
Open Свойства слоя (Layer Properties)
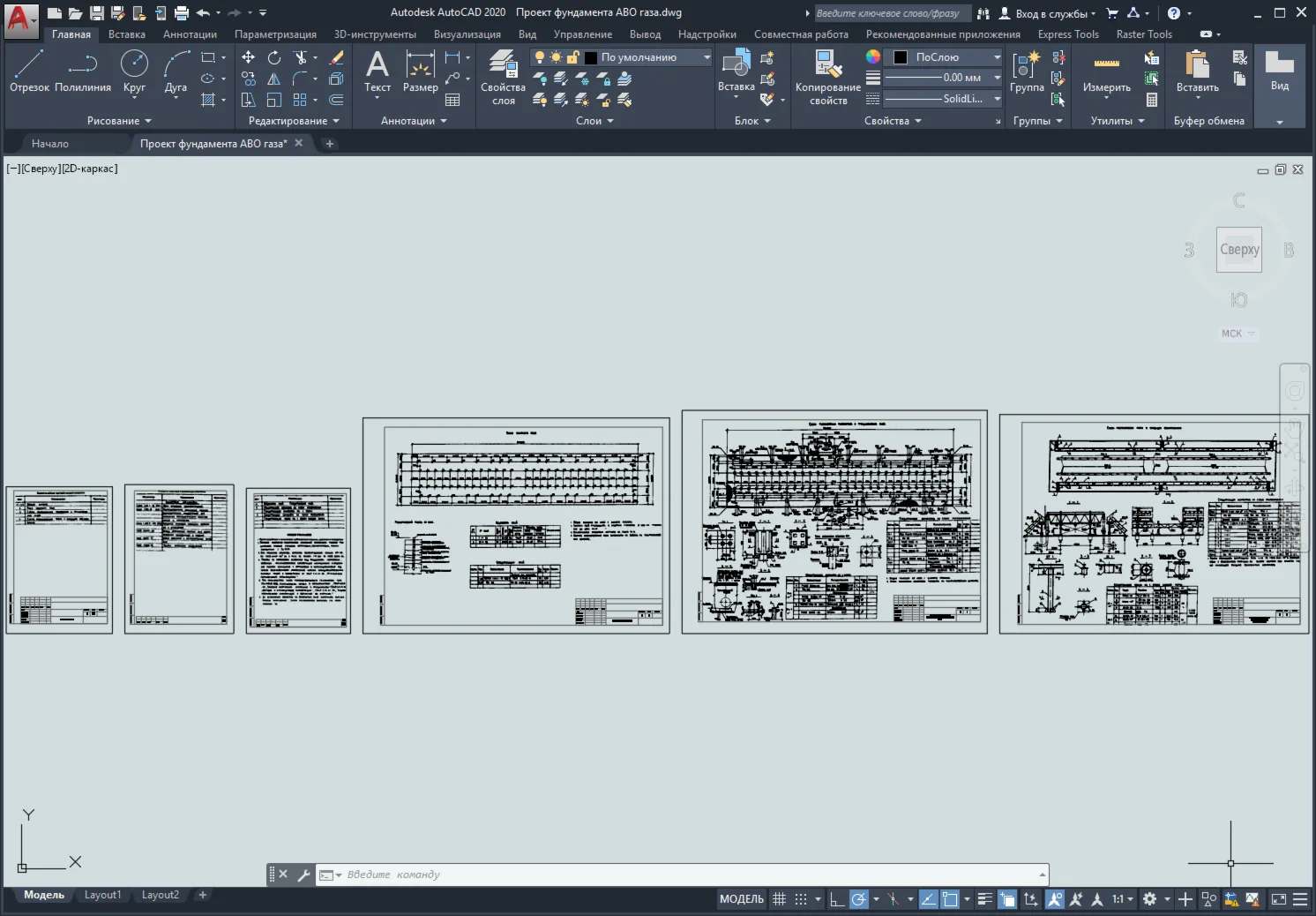click(503, 77)
